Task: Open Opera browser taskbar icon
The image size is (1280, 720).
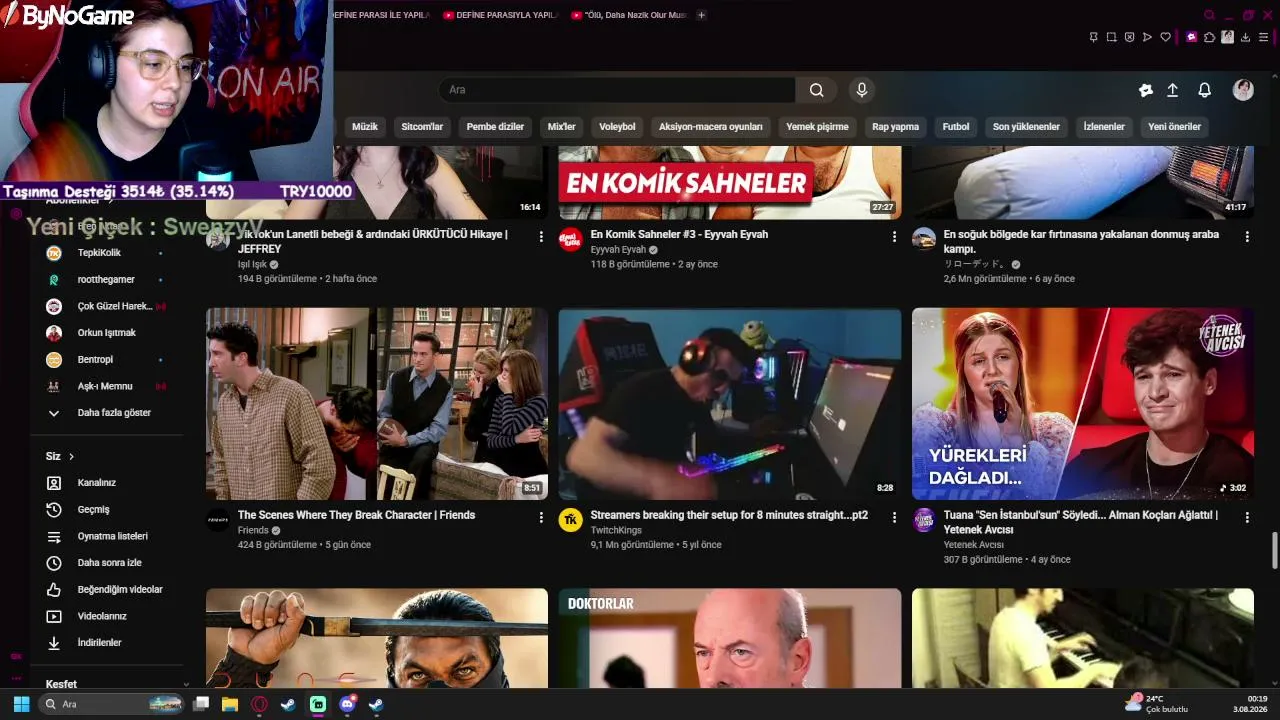Action: point(260,704)
